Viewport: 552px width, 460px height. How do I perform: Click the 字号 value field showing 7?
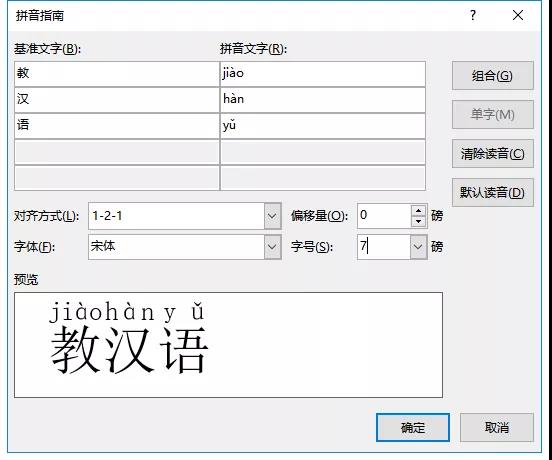[383, 247]
